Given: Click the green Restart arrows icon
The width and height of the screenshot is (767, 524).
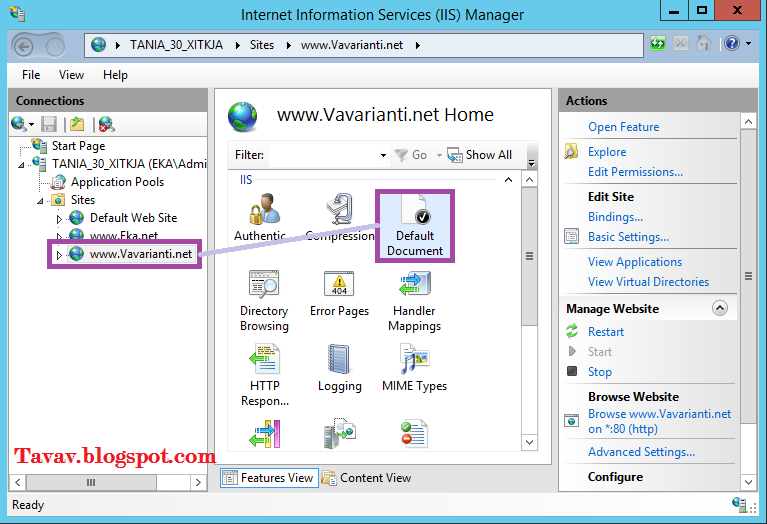Looking at the screenshot, I should click(x=572, y=331).
